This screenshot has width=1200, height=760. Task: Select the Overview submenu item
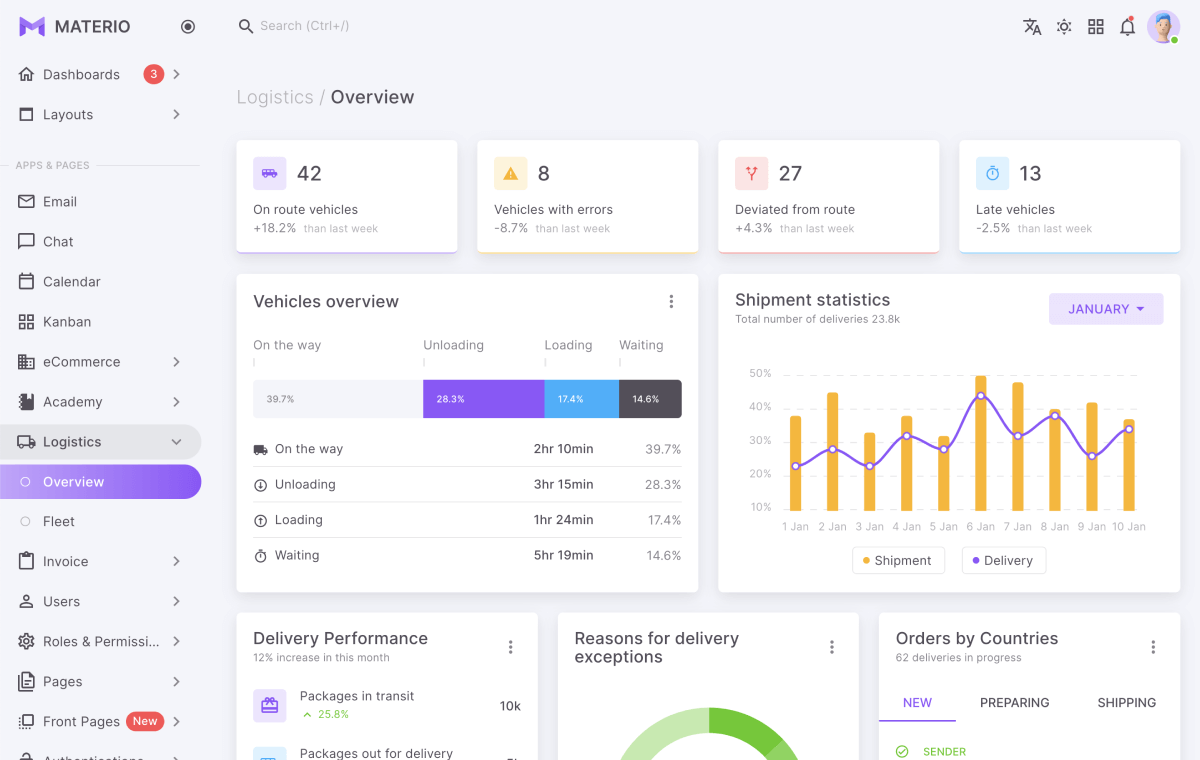(100, 481)
